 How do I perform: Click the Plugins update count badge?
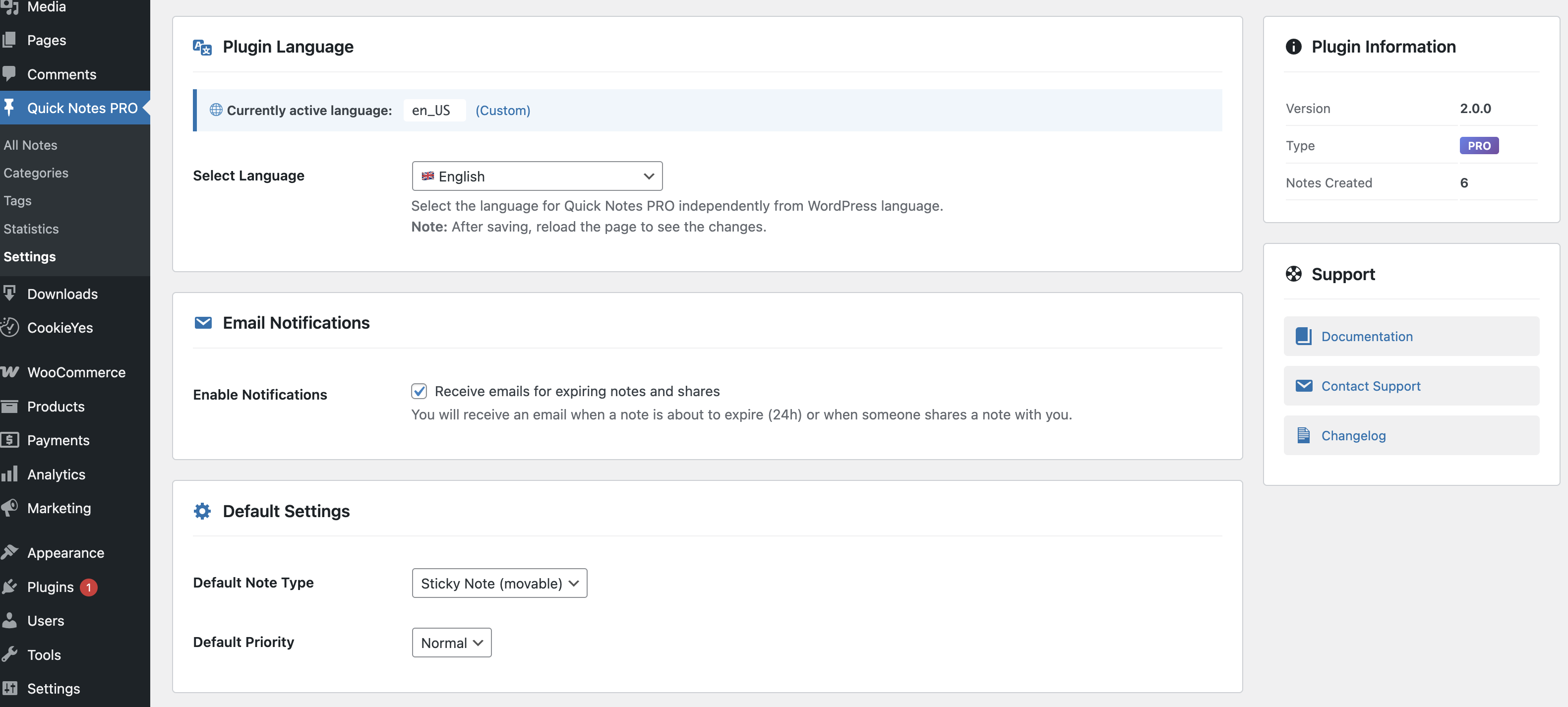pyautogui.click(x=88, y=587)
